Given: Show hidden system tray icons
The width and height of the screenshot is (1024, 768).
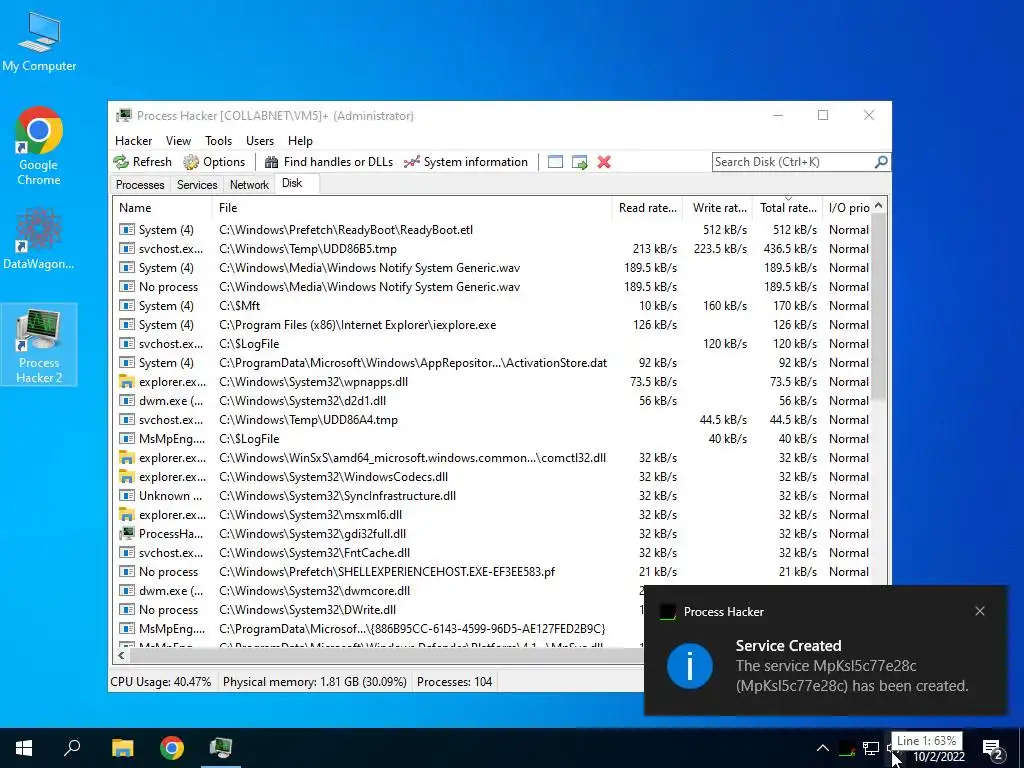Looking at the screenshot, I should tap(823, 748).
